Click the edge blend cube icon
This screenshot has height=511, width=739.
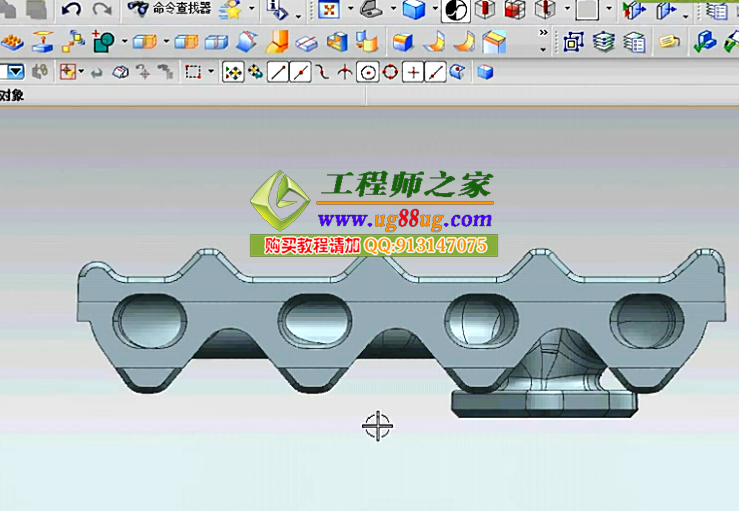(x=402, y=42)
